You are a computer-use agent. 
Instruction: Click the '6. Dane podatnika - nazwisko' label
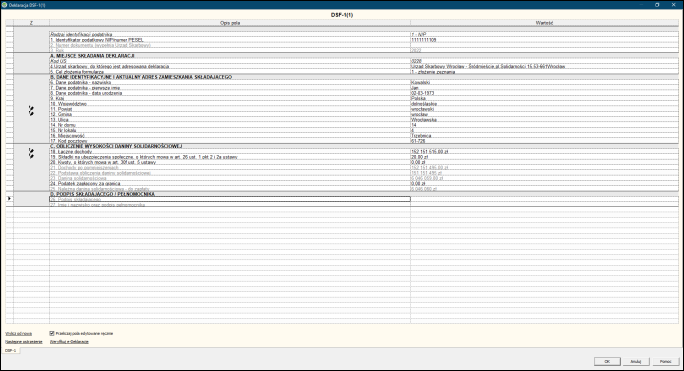(80, 82)
